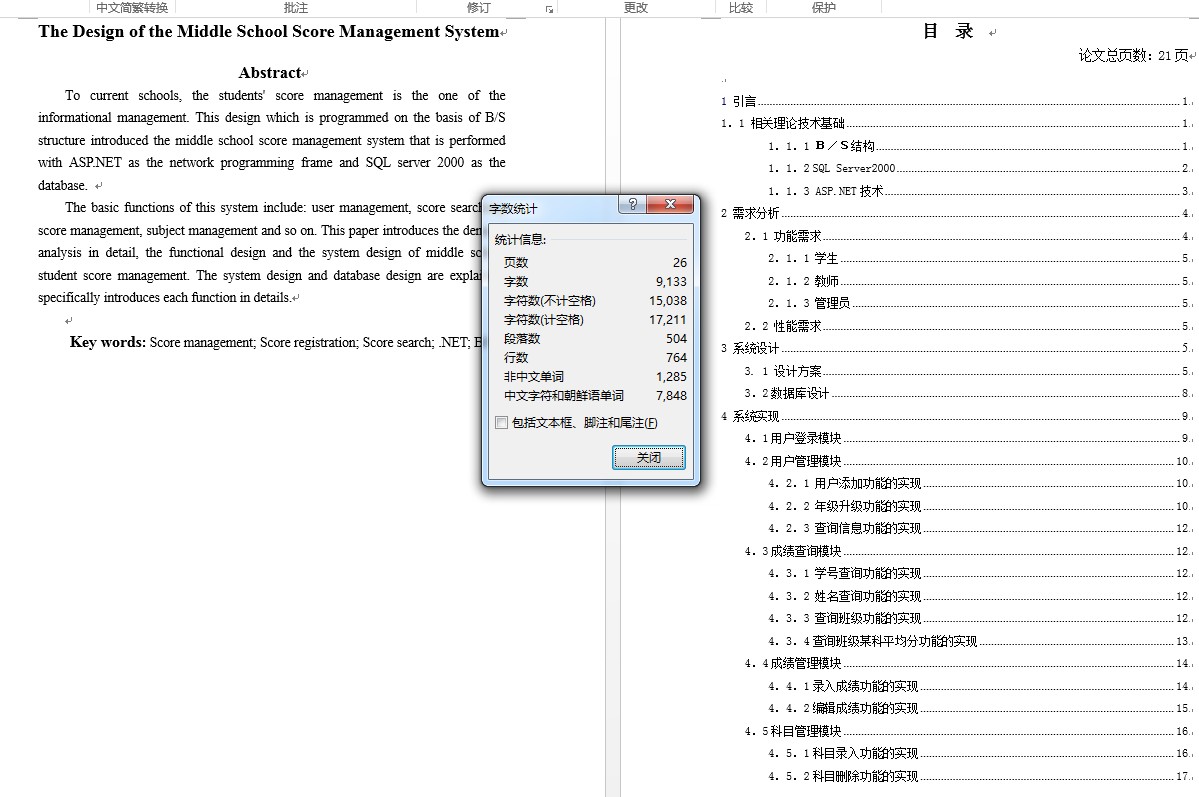1199x797 pixels.
Task: Click the 比较 ribbon group label
Action: pyautogui.click(x=740, y=8)
